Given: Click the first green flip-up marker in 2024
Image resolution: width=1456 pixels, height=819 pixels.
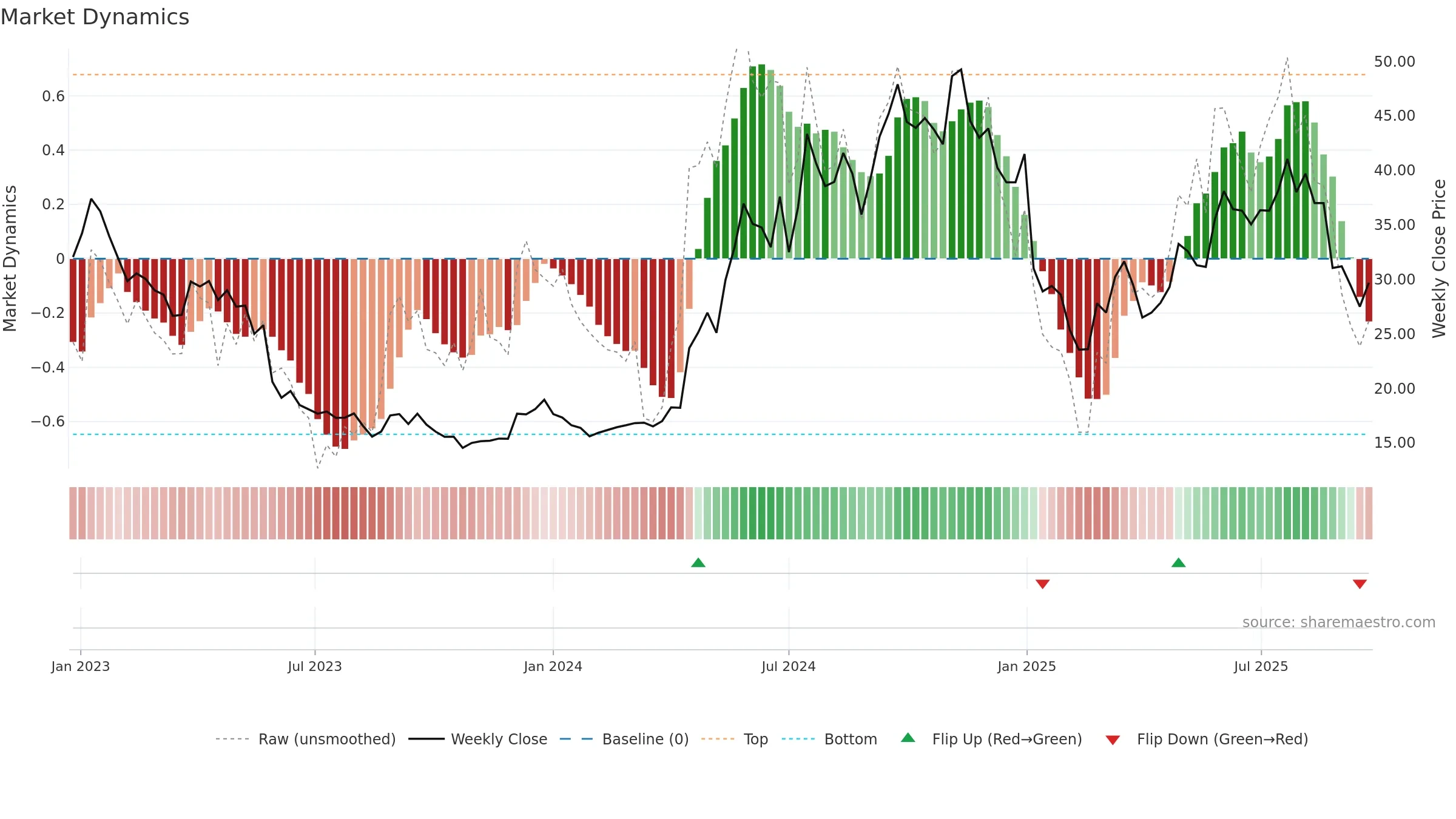Looking at the screenshot, I should pyautogui.click(x=698, y=562).
